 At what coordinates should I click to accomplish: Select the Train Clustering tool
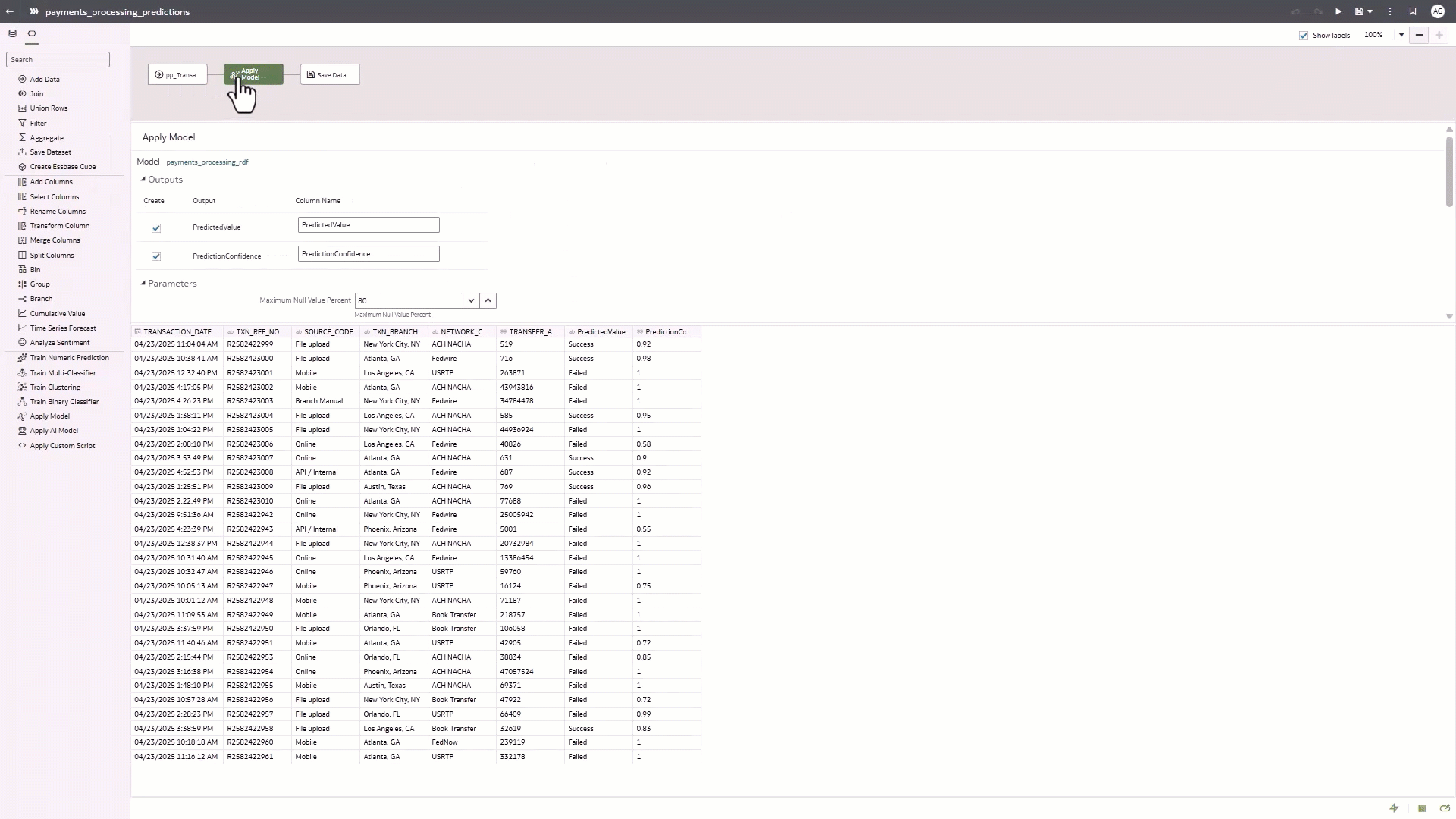tap(55, 387)
